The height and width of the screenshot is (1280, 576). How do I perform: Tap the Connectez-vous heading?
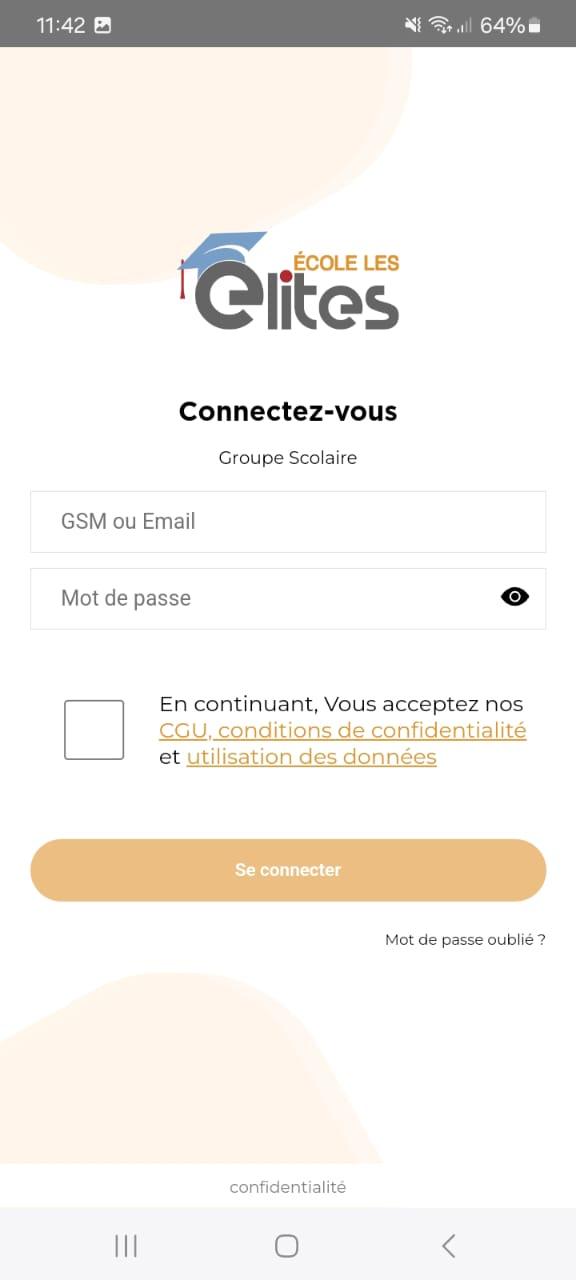point(288,411)
